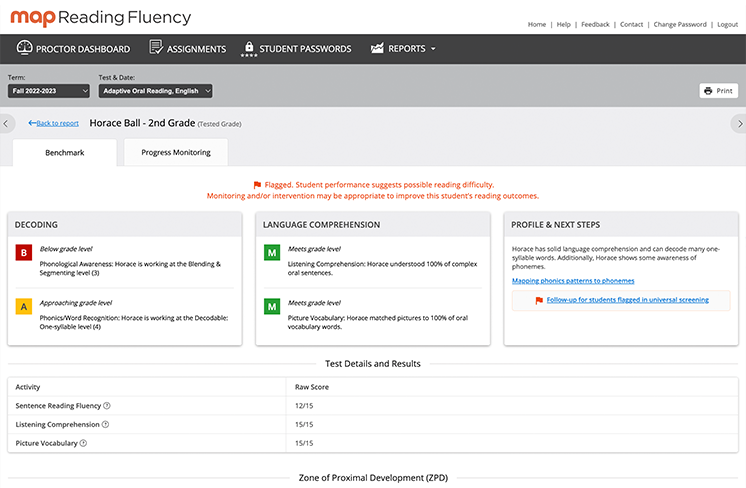The width and height of the screenshot is (746, 488).
Task: Click the Student Passwords lock icon
Action: tap(248, 48)
